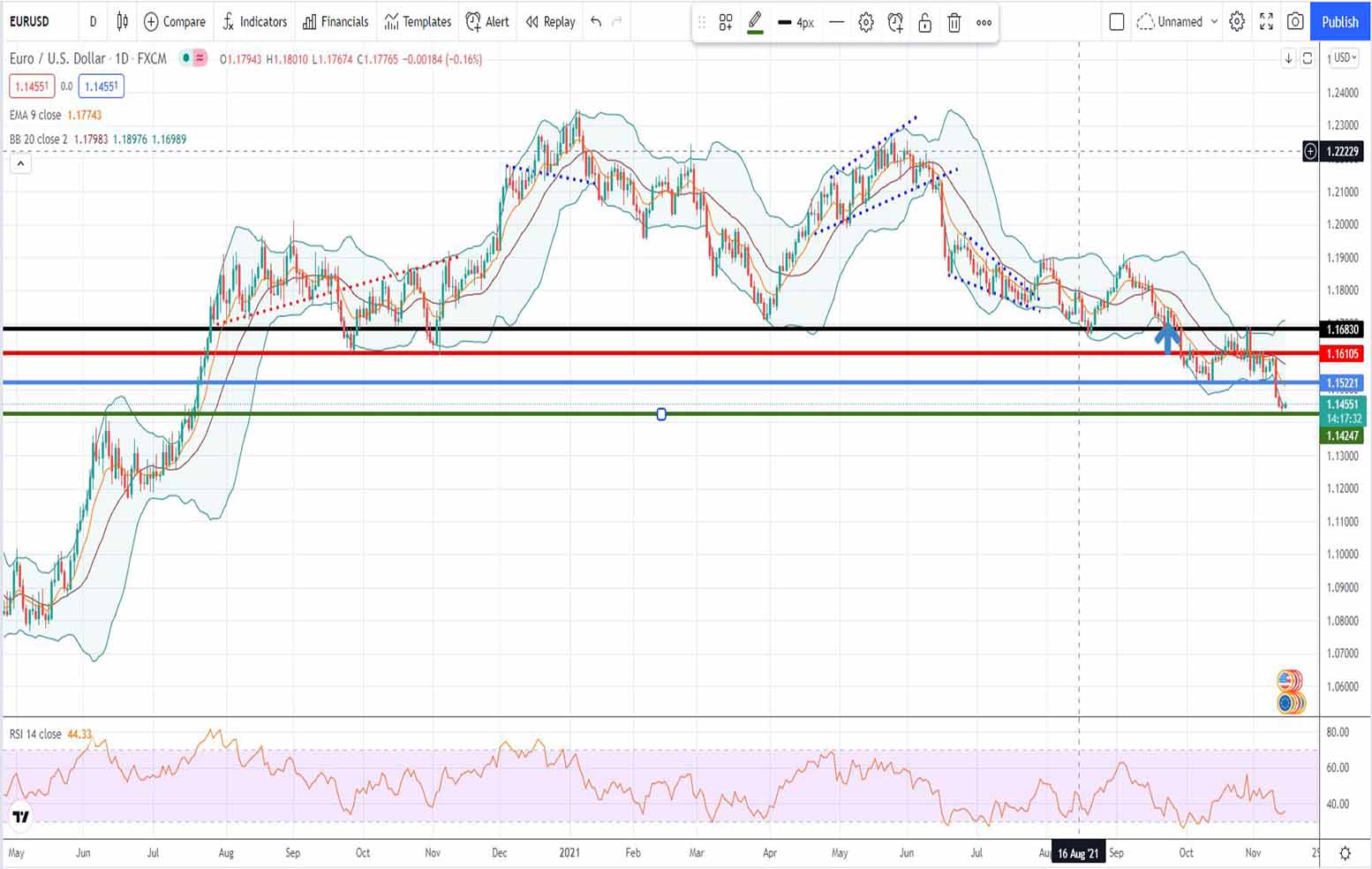The width and height of the screenshot is (1372, 869).
Task: Expand the Unnamed layout dropdown
Action: point(1214,22)
